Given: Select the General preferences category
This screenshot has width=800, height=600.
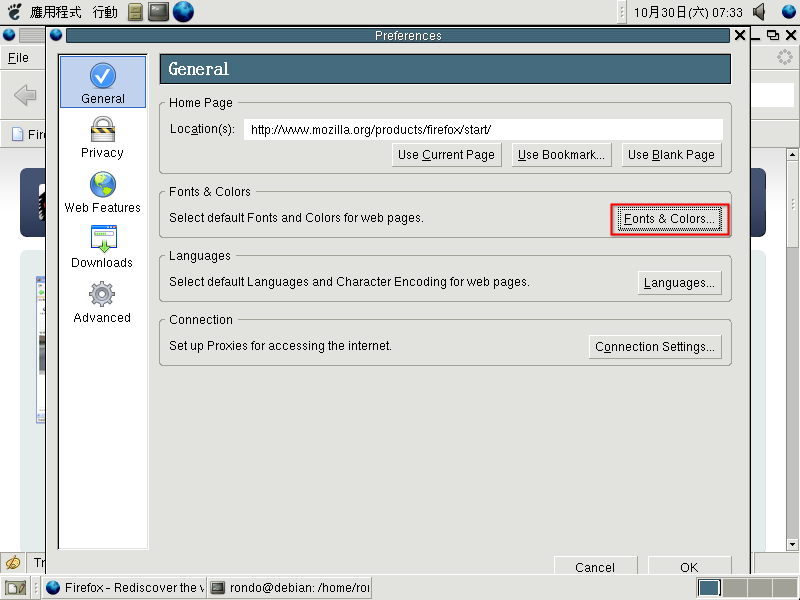Looking at the screenshot, I should [103, 83].
